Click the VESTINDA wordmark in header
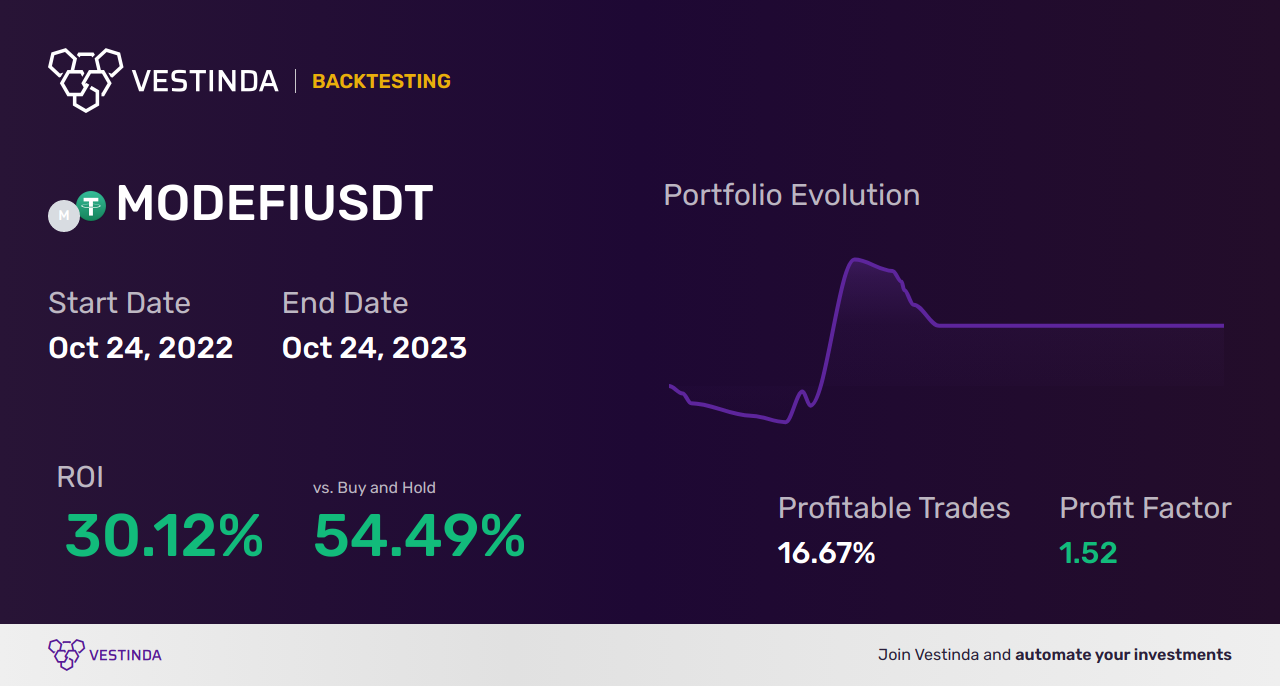The image size is (1280, 686). click(205, 81)
